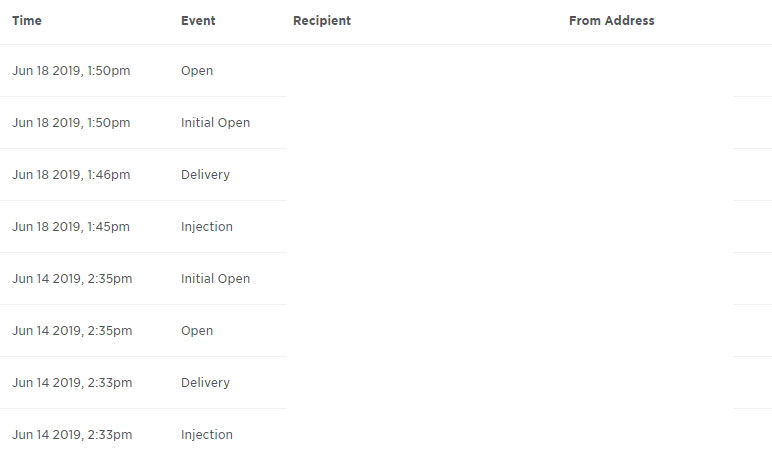
Task: Select the Jun 18 2019, 1:46pm timestamp
Action: pos(71,175)
